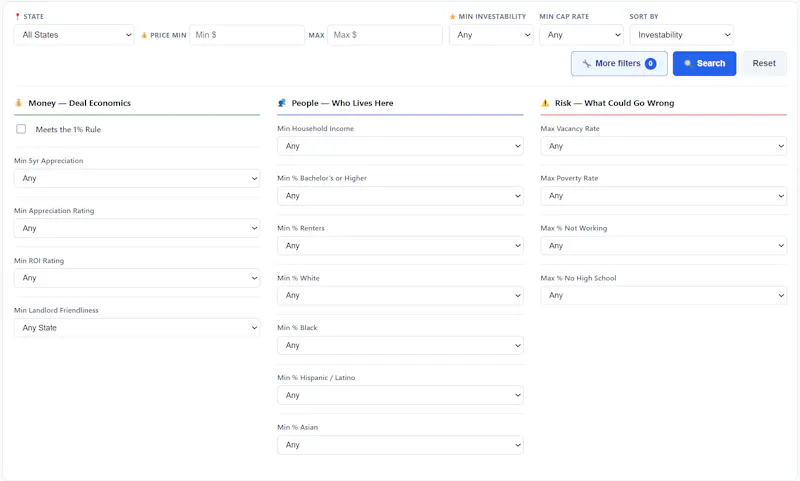Expand the Min ROI Rating dropdown
The height and width of the screenshot is (481, 800).
point(137,278)
